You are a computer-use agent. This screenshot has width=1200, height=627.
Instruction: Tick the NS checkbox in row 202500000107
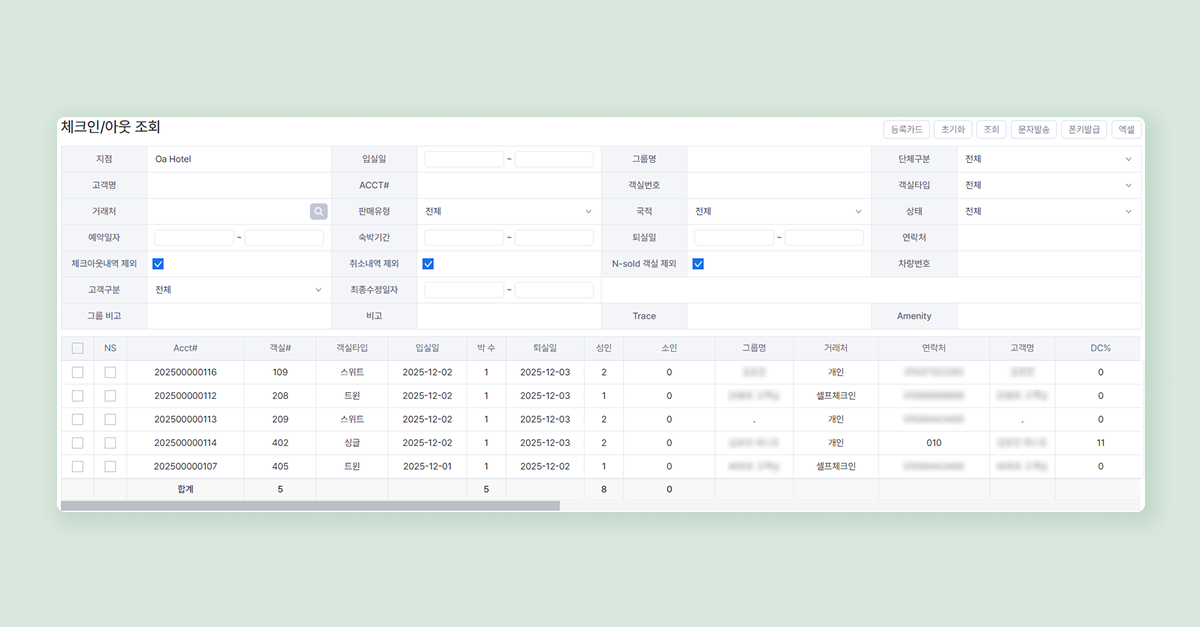[x=110, y=466]
